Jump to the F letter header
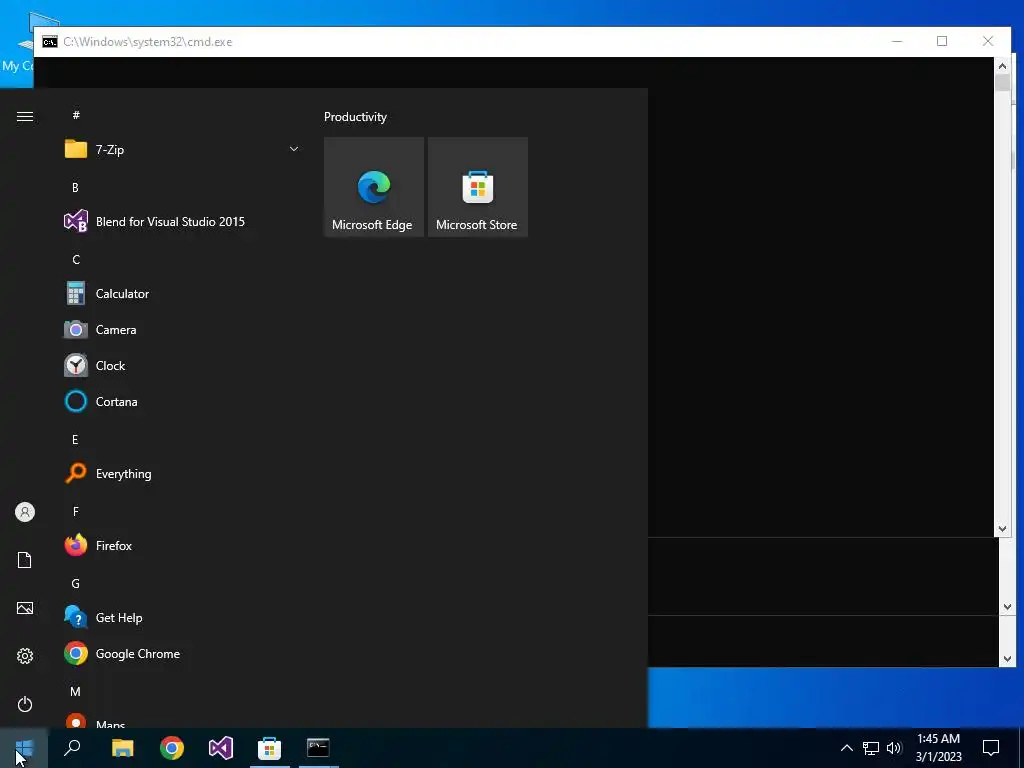1024x768 pixels. (76, 512)
